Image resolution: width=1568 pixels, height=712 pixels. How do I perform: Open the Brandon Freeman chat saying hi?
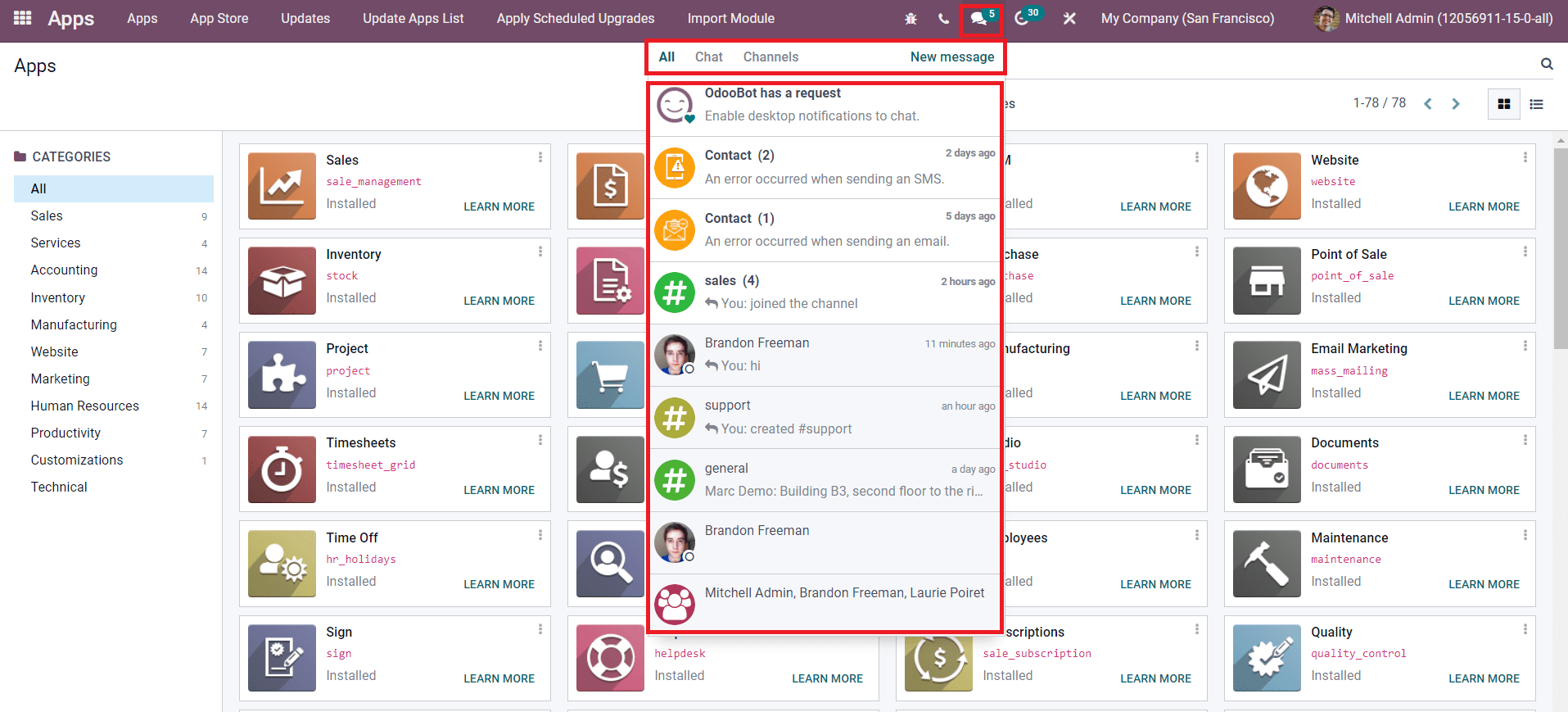(825, 355)
